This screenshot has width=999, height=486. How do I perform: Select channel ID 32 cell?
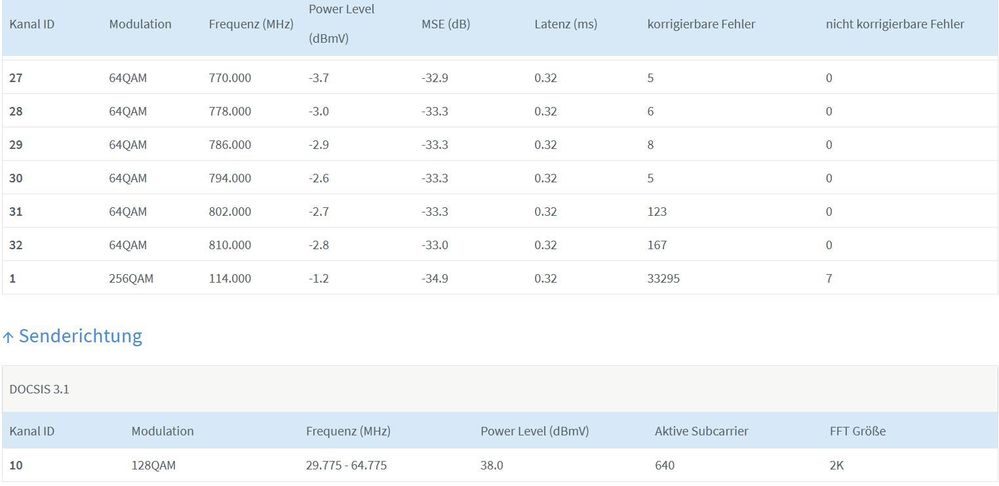pyautogui.click(x=16, y=245)
